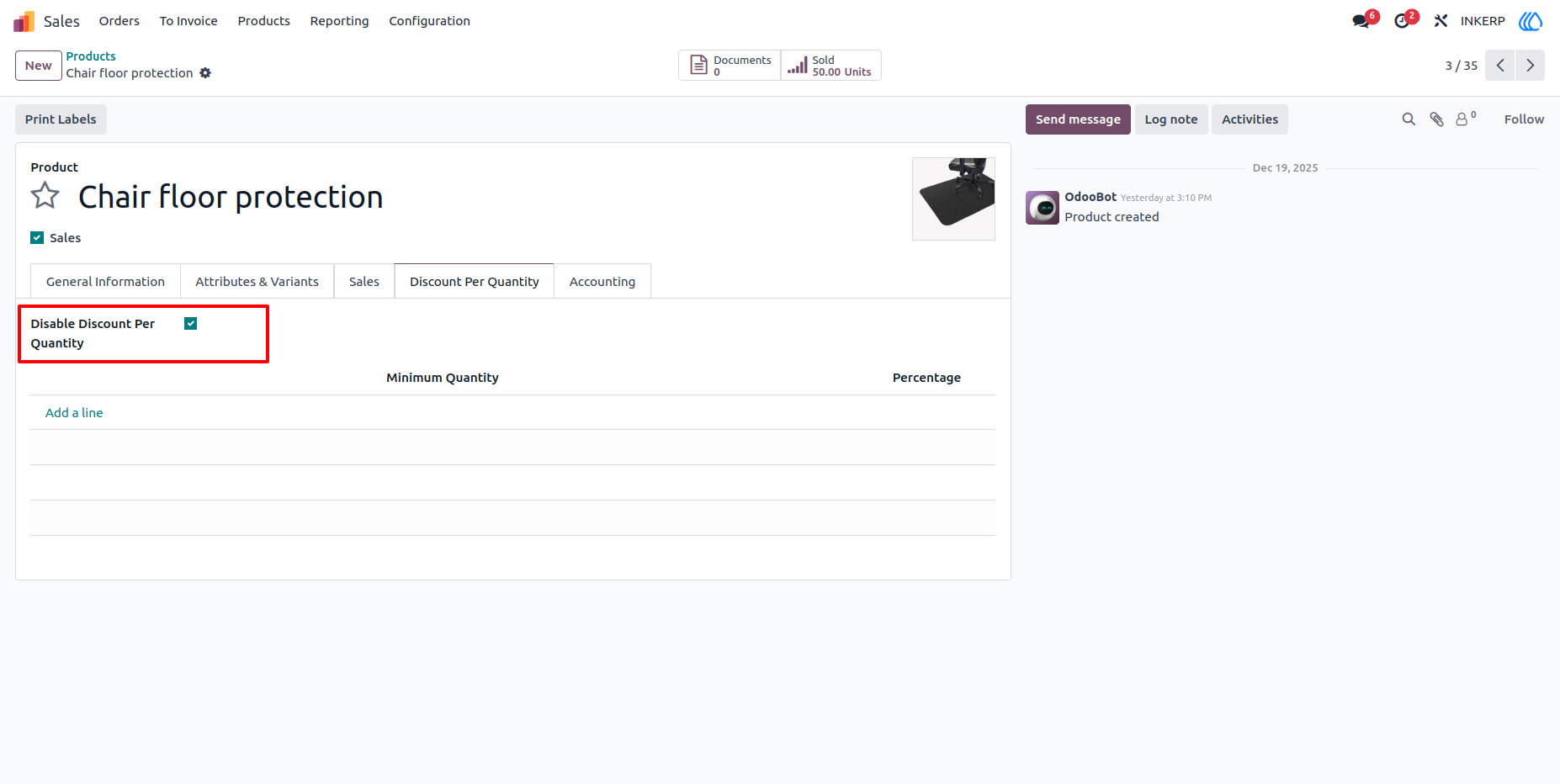Image resolution: width=1560 pixels, height=784 pixels.
Task: Open the user avatar menu icon
Action: pos(1531,21)
